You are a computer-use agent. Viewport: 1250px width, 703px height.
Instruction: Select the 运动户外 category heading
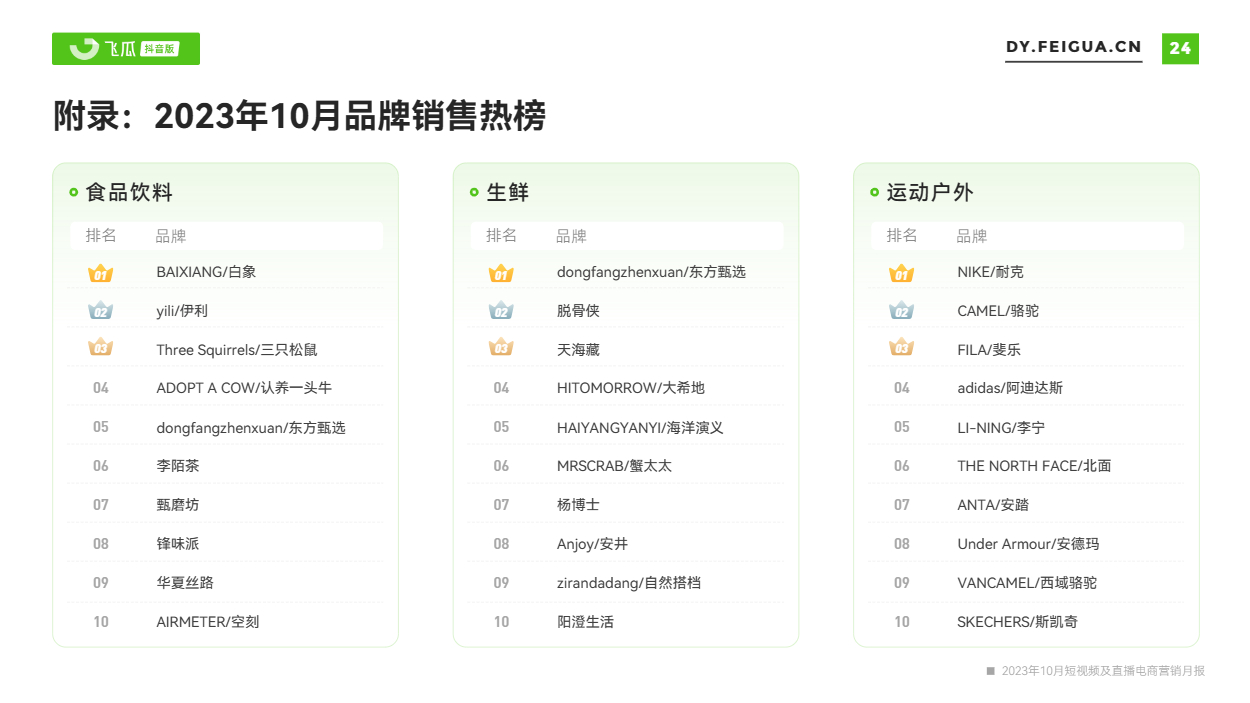[x=929, y=193]
